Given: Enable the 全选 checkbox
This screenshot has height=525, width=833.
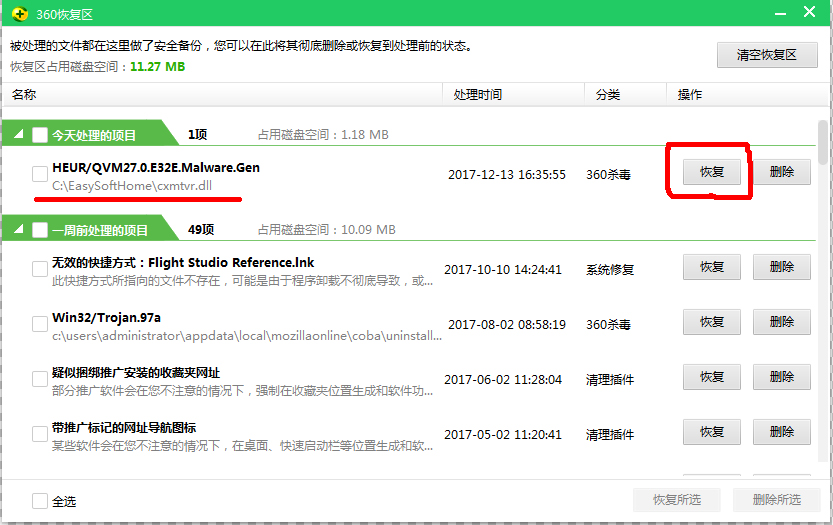Looking at the screenshot, I should [x=40, y=501].
